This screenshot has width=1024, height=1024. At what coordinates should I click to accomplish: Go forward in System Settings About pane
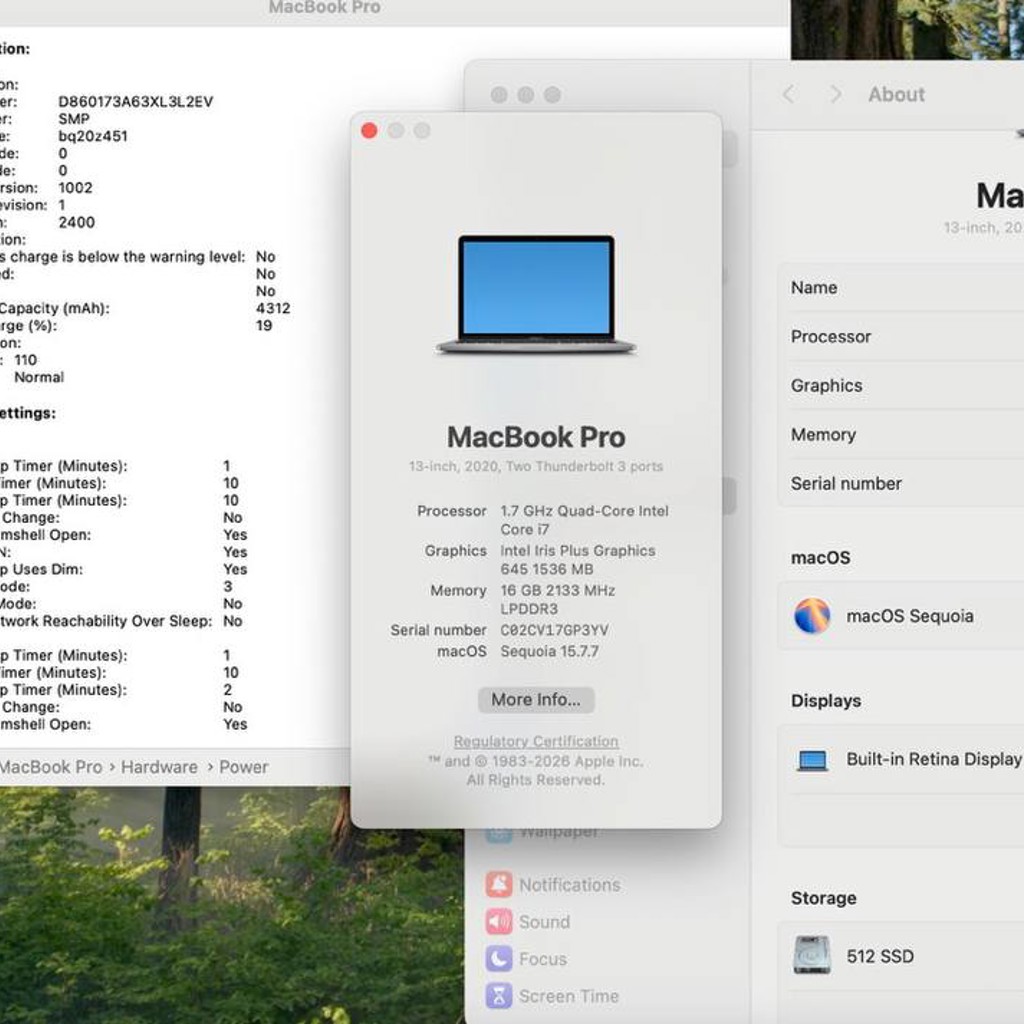tap(835, 95)
